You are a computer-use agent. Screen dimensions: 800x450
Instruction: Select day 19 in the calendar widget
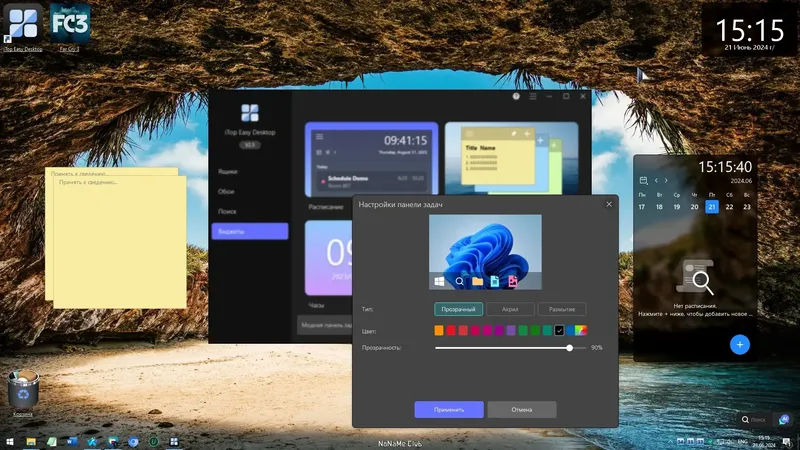coord(677,207)
